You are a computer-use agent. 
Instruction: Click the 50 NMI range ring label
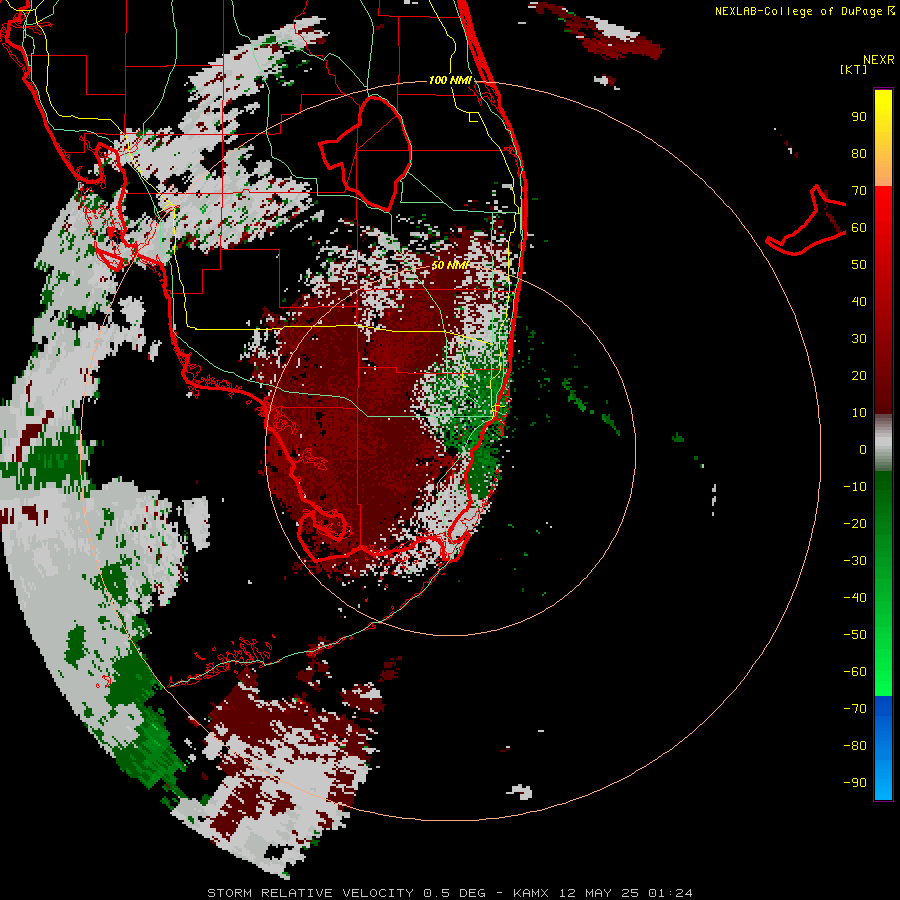[x=451, y=265]
